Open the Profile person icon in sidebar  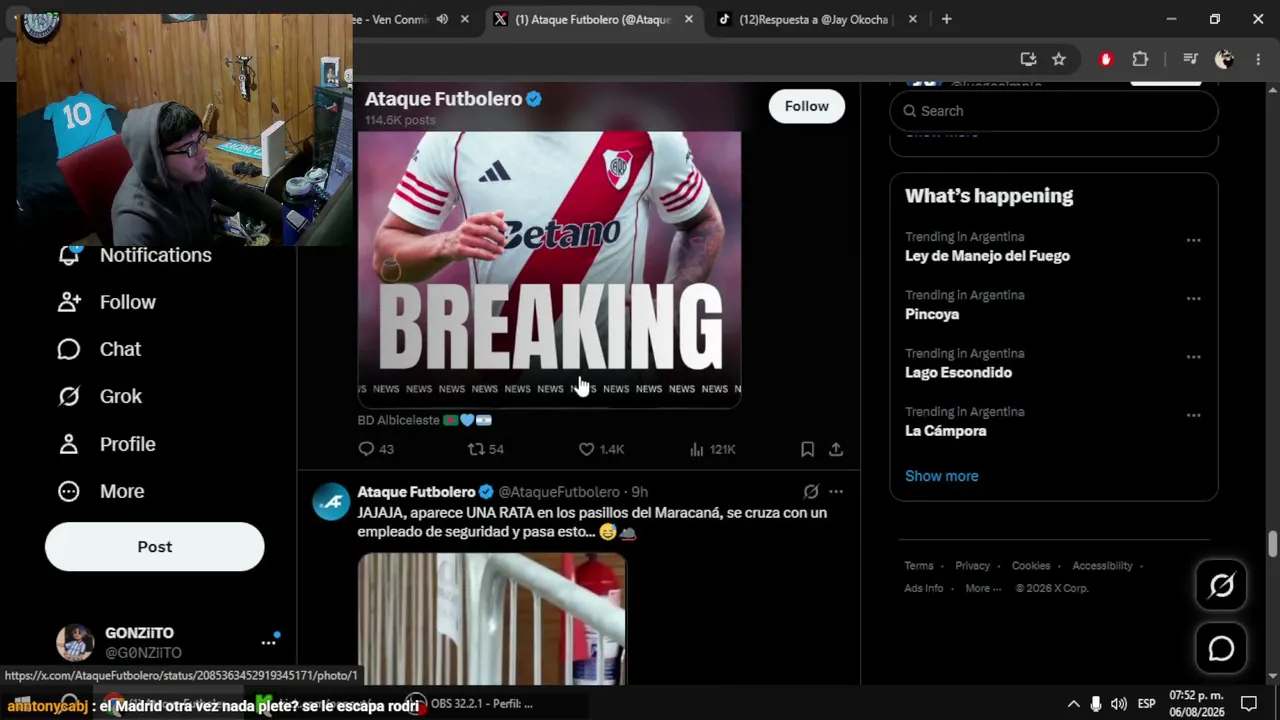[x=68, y=444]
